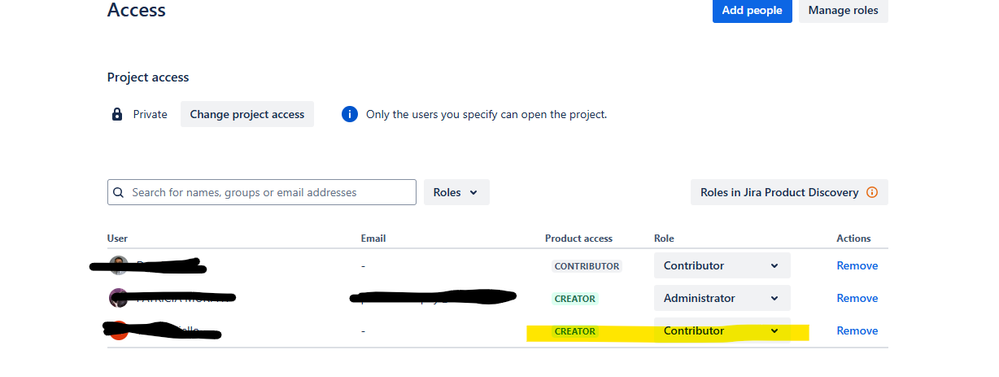The height and width of the screenshot is (377, 999).
Task: Click the orange info icon beside Roles in Jira Product Discovery
Action: point(872,192)
